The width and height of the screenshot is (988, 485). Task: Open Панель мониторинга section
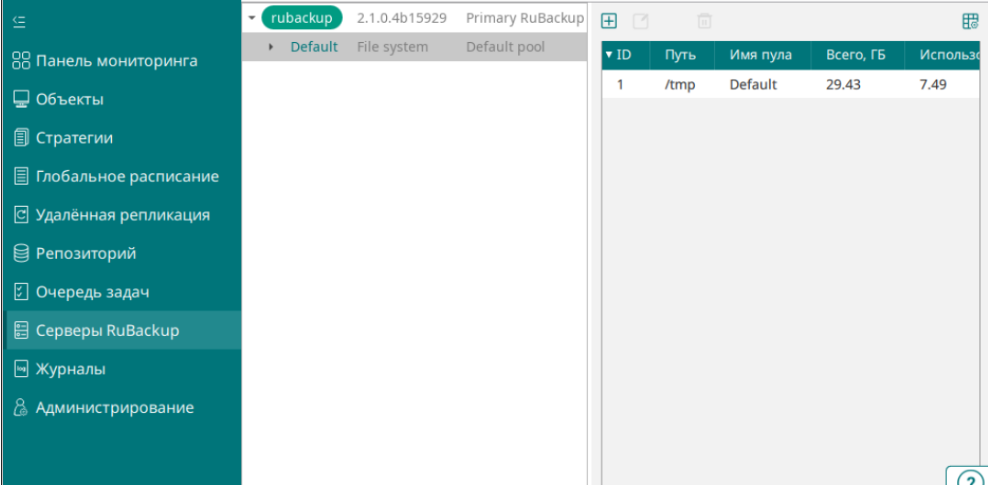point(117,61)
